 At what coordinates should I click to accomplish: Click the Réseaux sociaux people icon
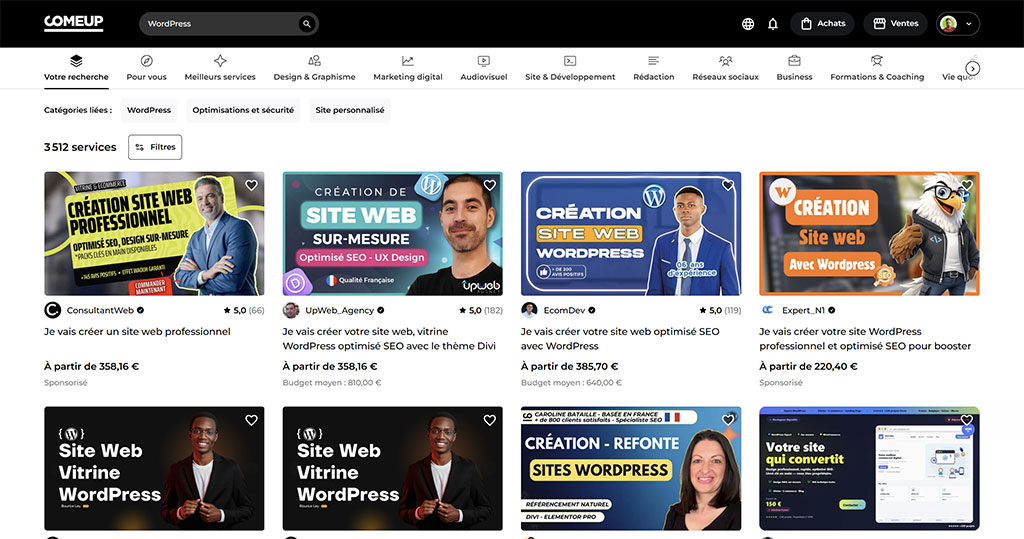(x=726, y=61)
